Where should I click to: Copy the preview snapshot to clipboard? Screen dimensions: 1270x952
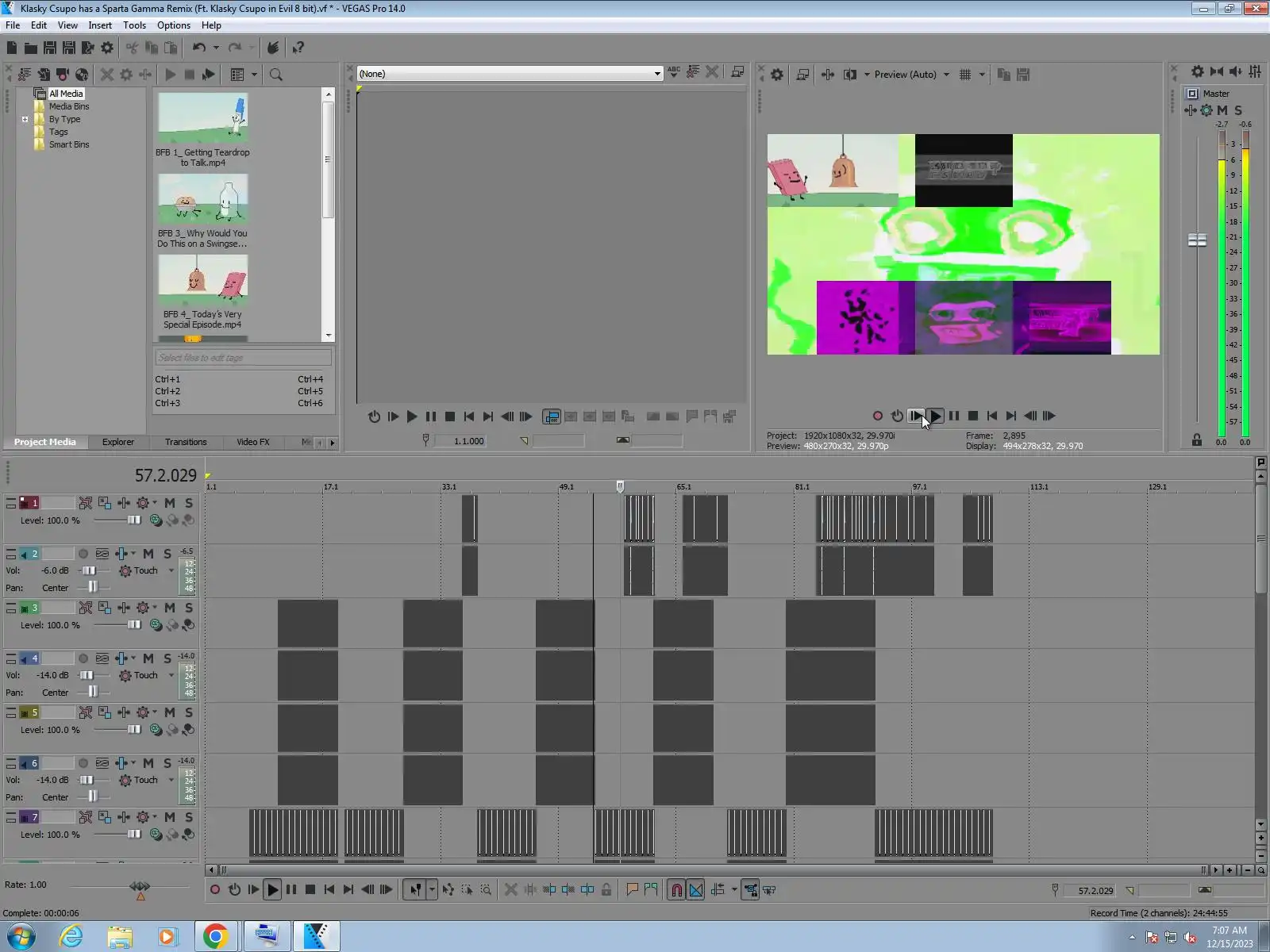[x=1004, y=75]
